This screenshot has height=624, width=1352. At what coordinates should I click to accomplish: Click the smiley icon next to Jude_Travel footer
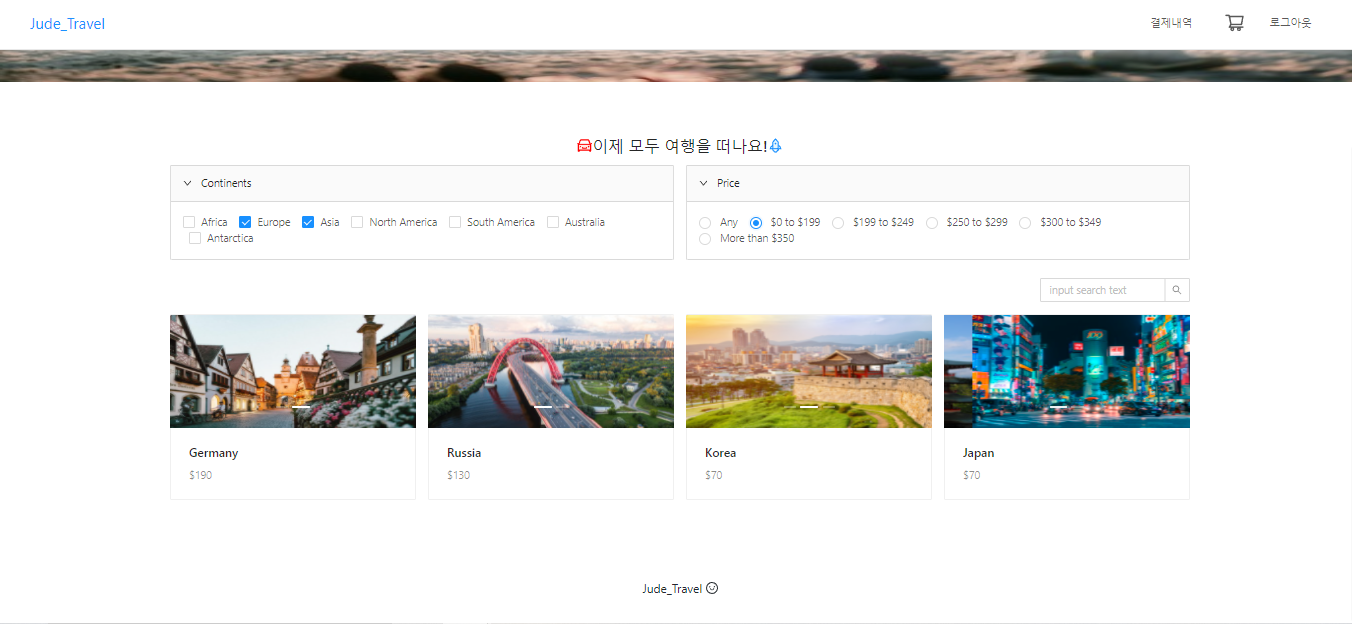712,588
